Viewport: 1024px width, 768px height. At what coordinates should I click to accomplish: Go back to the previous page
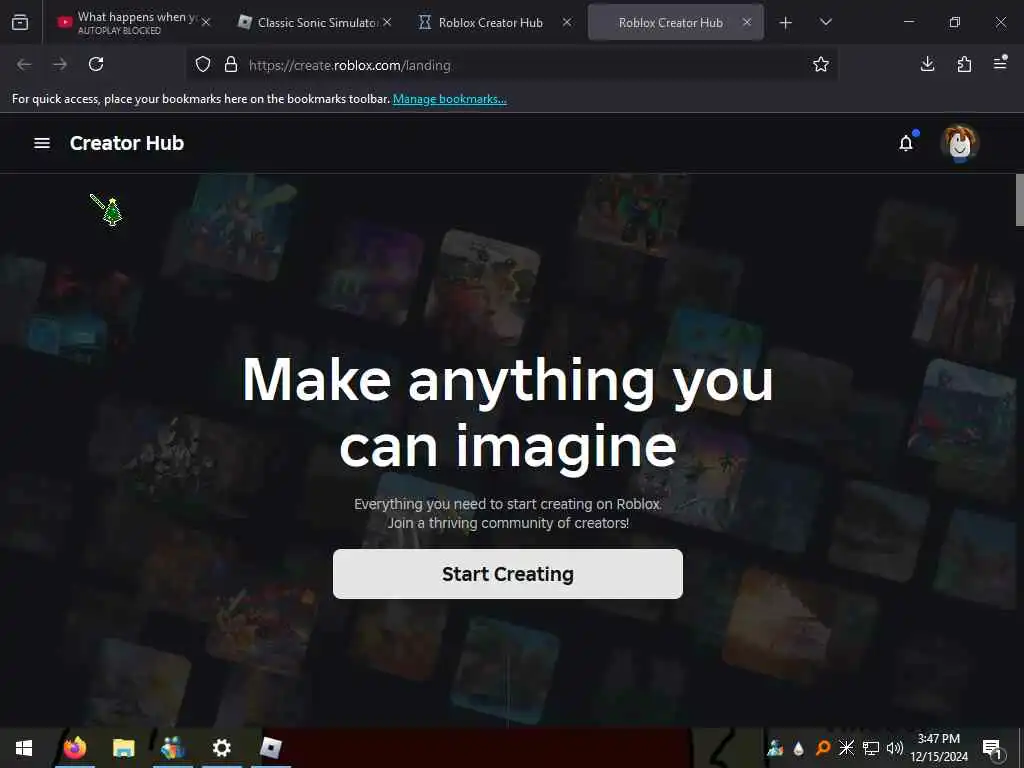24,64
